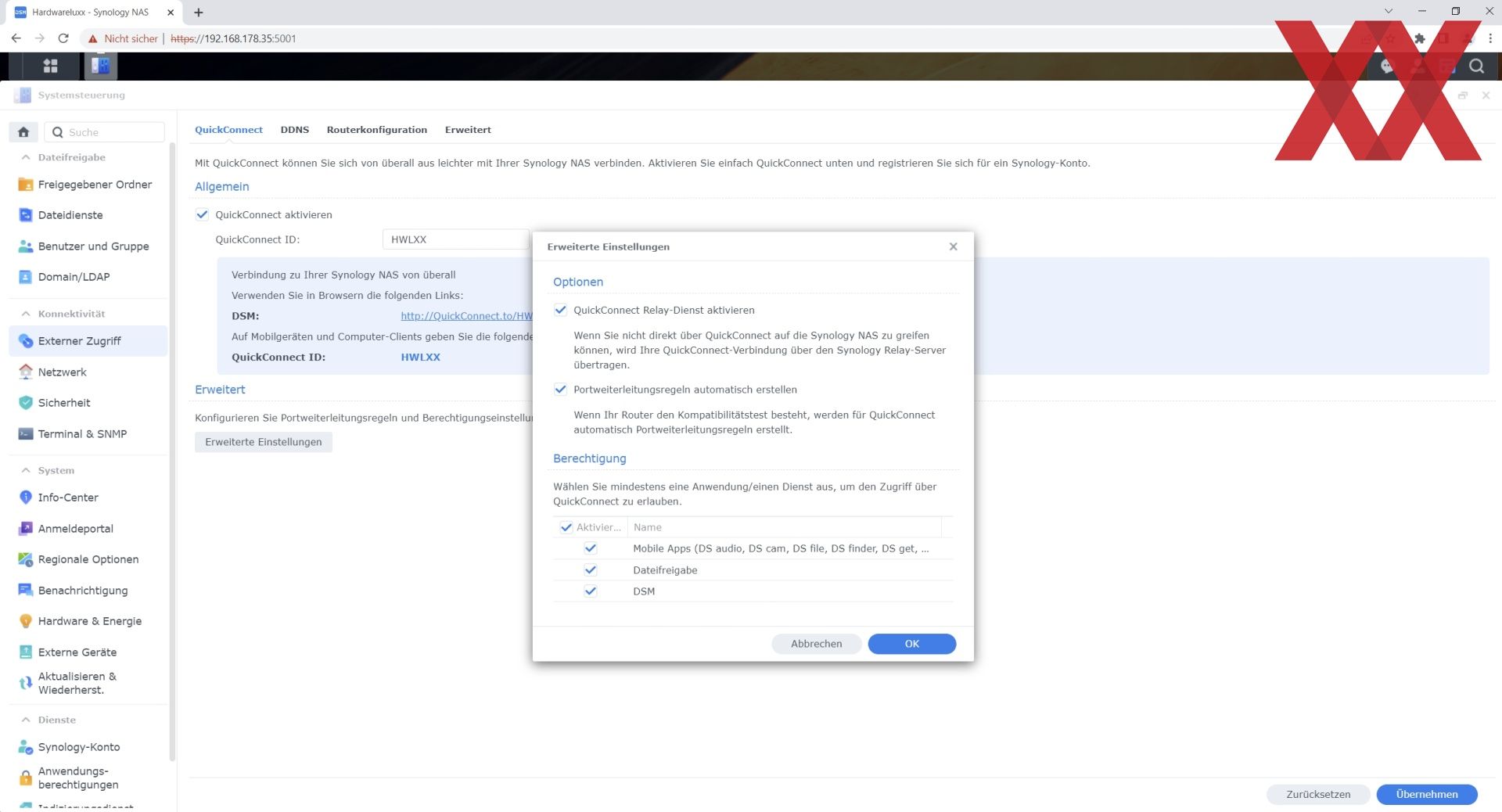The height and width of the screenshot is (812, 1502).
Task: Click the blue HWLXX QuickConnect ID text
Action: click(421, 357)
